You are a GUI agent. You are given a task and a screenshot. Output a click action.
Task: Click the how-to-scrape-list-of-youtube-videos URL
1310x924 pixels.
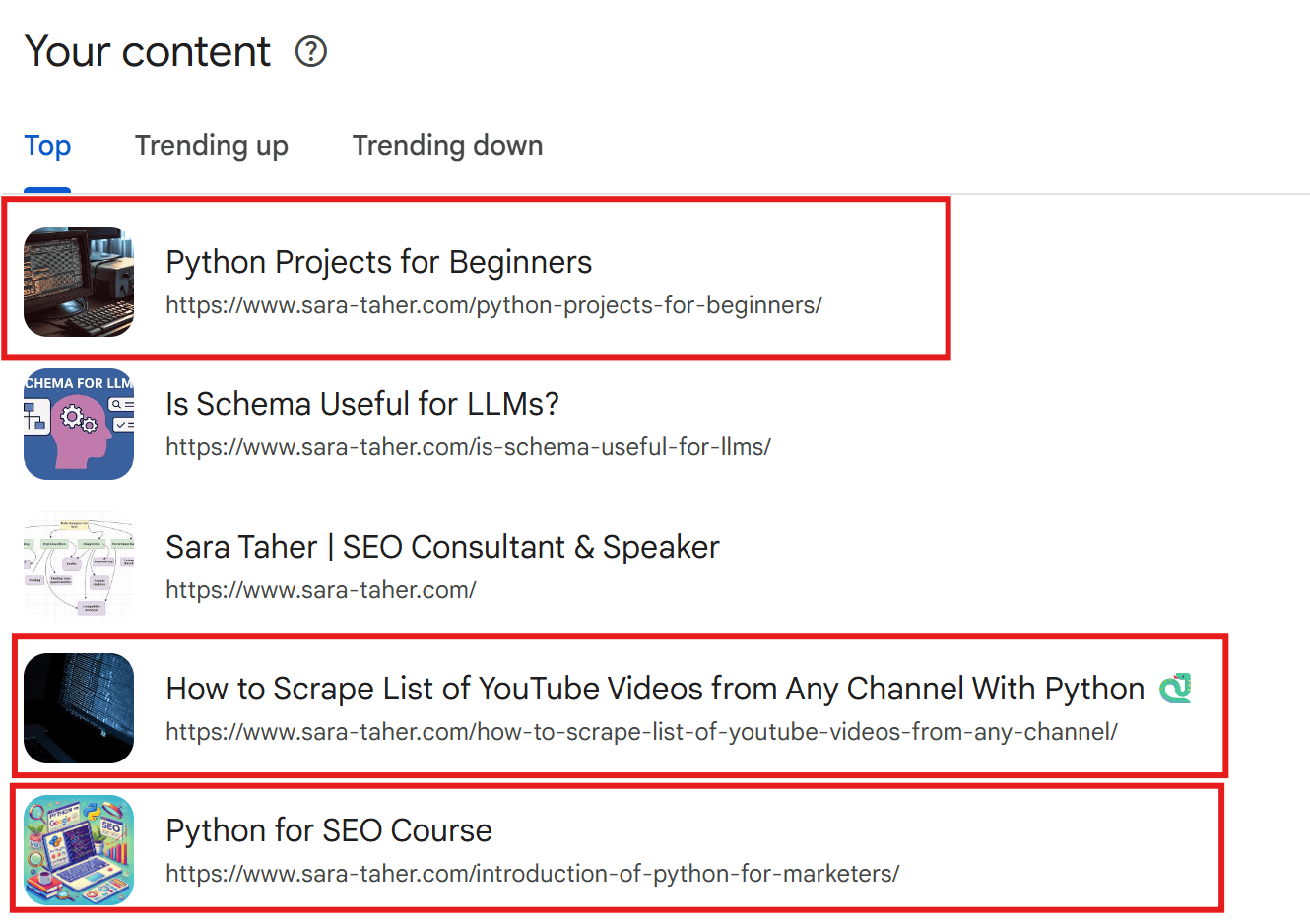click(641, 732)
